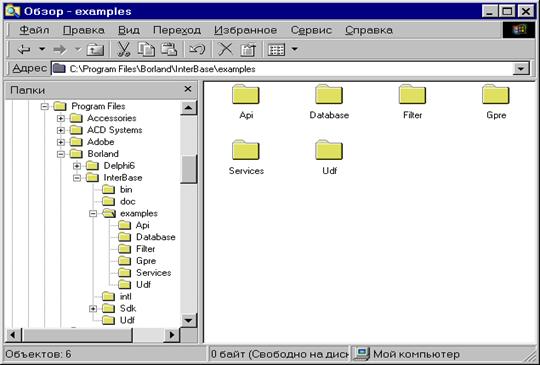Click the Copy toolbar icon
Viewport: 540px width, 365px height.
tap(146, 49)
